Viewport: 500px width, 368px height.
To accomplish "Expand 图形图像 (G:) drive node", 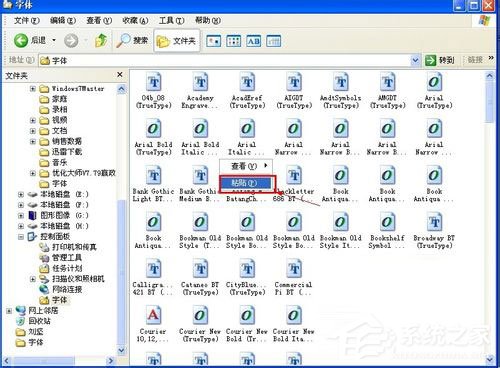I will click(x=21, y=216).
